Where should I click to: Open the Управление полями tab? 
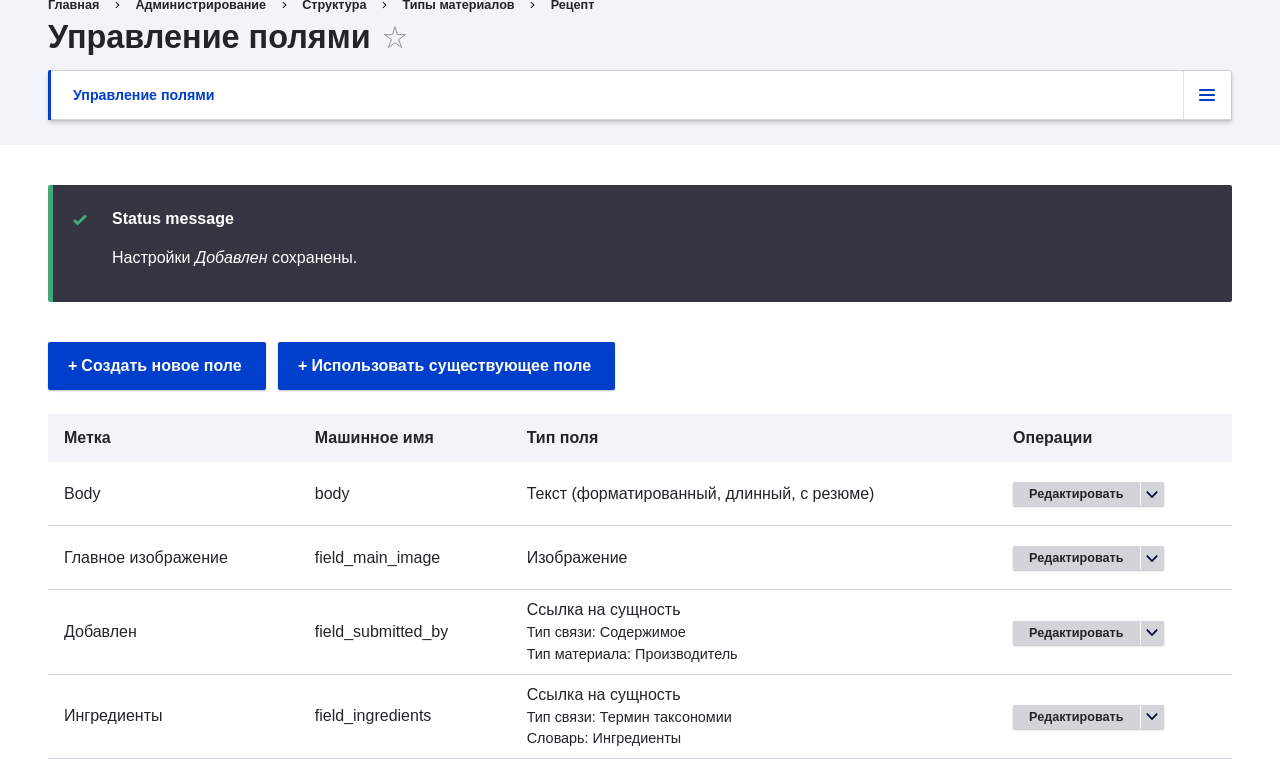[x=143, y=95]
